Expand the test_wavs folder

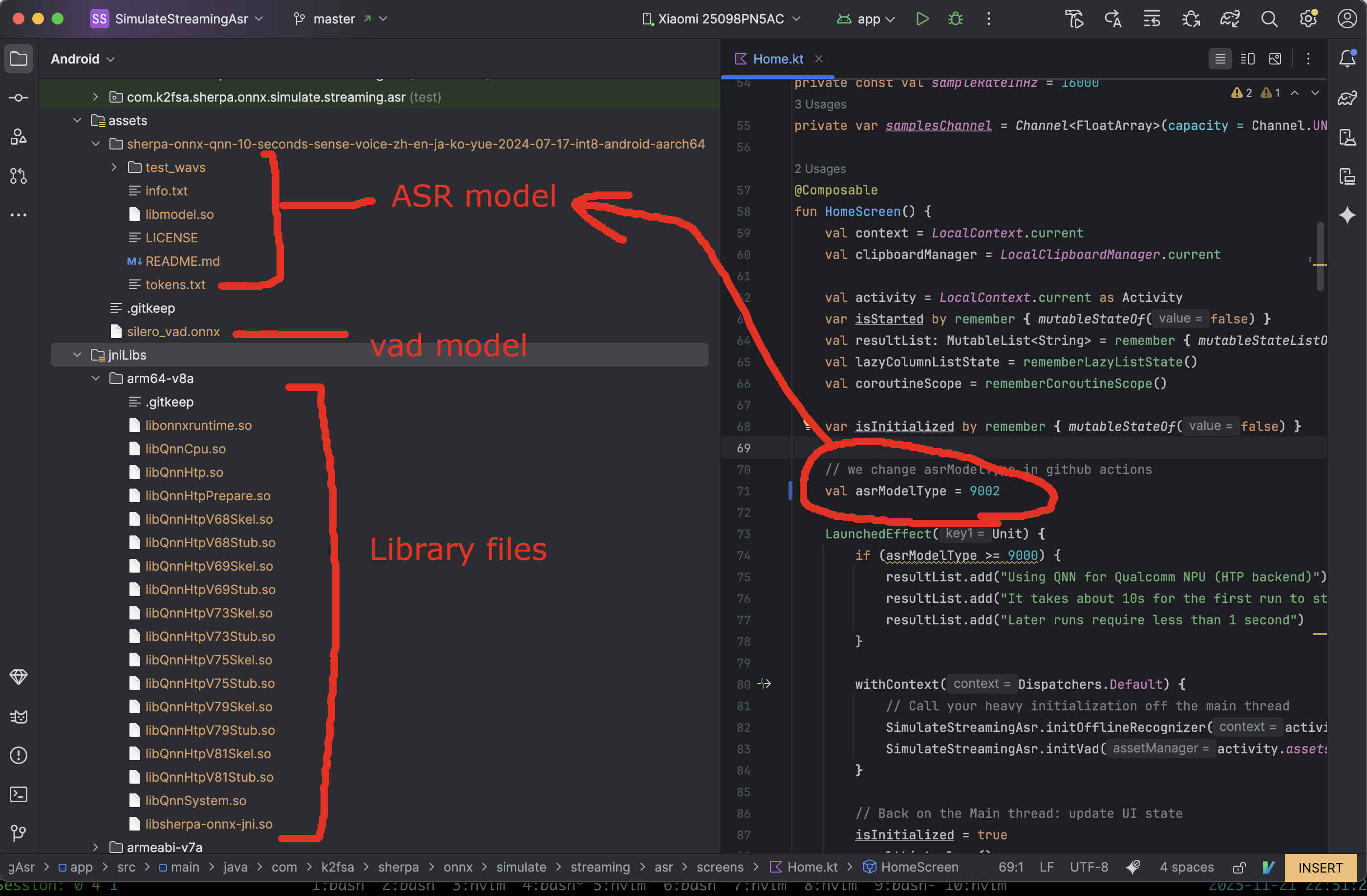tap(114, 167)
